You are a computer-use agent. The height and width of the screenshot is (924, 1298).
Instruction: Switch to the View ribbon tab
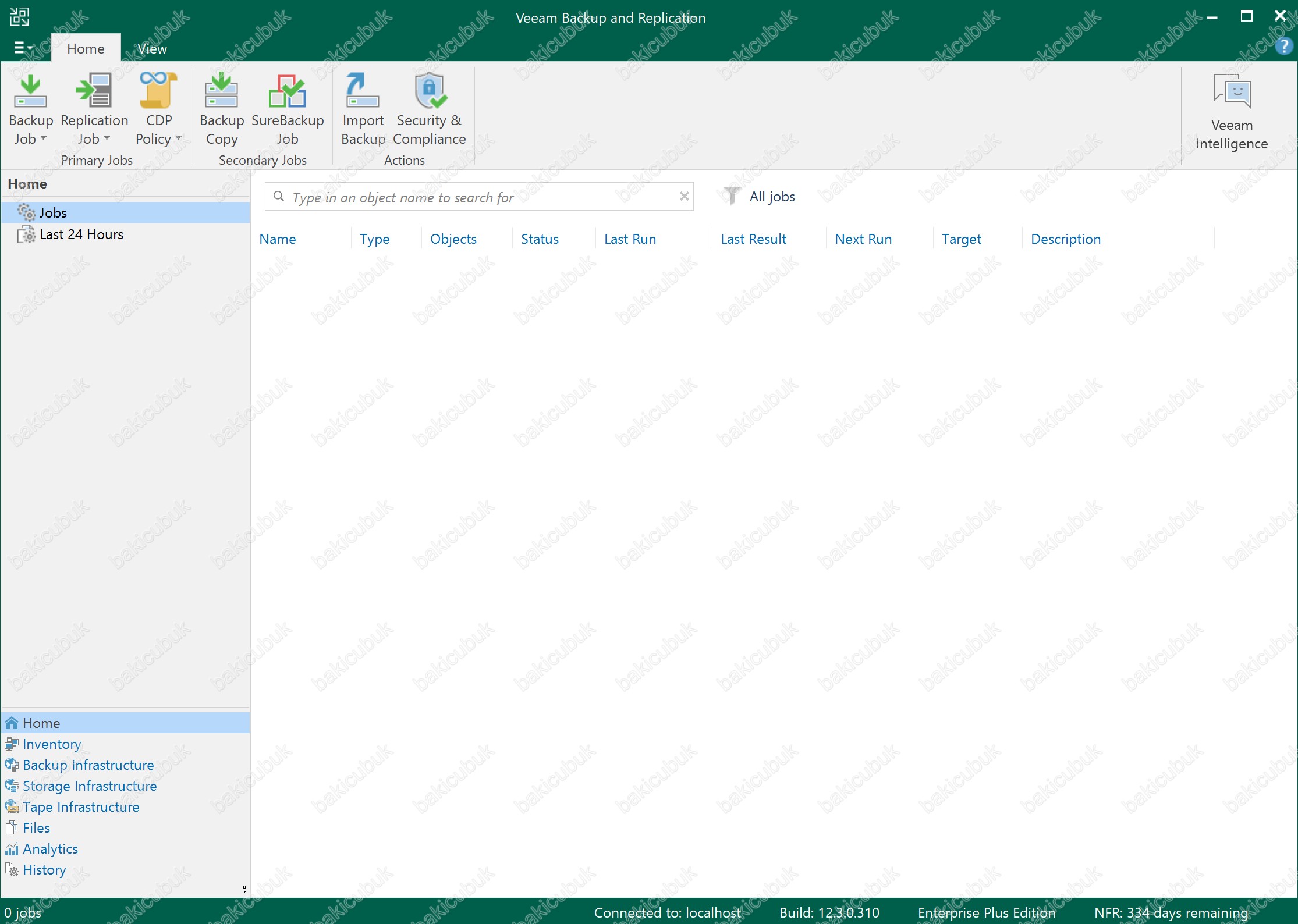152,49
